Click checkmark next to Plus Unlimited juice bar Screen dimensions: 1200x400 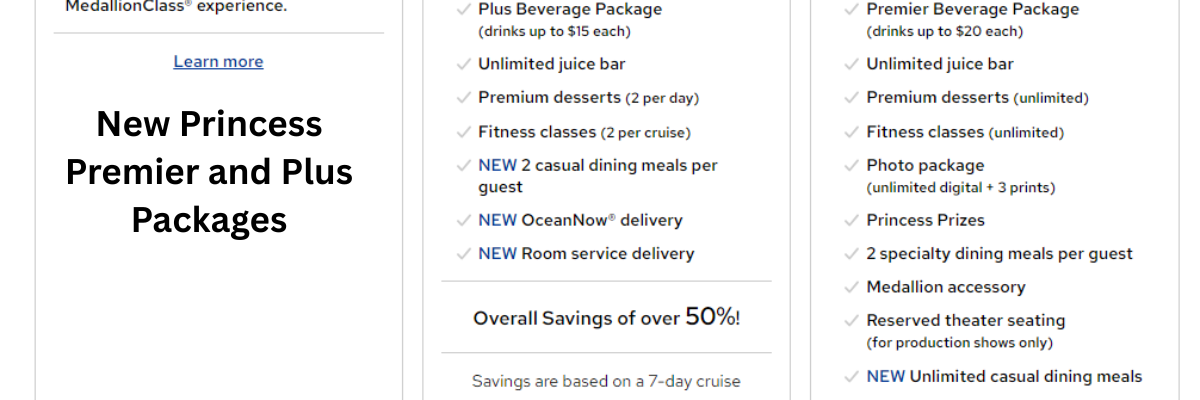tap(463, 65)
